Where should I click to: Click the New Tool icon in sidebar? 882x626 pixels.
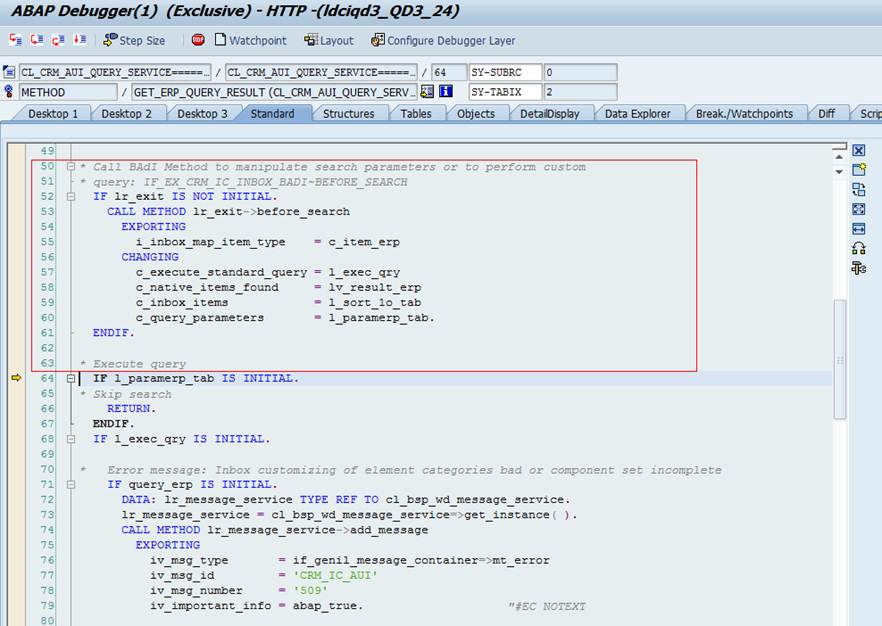[858, 170]
